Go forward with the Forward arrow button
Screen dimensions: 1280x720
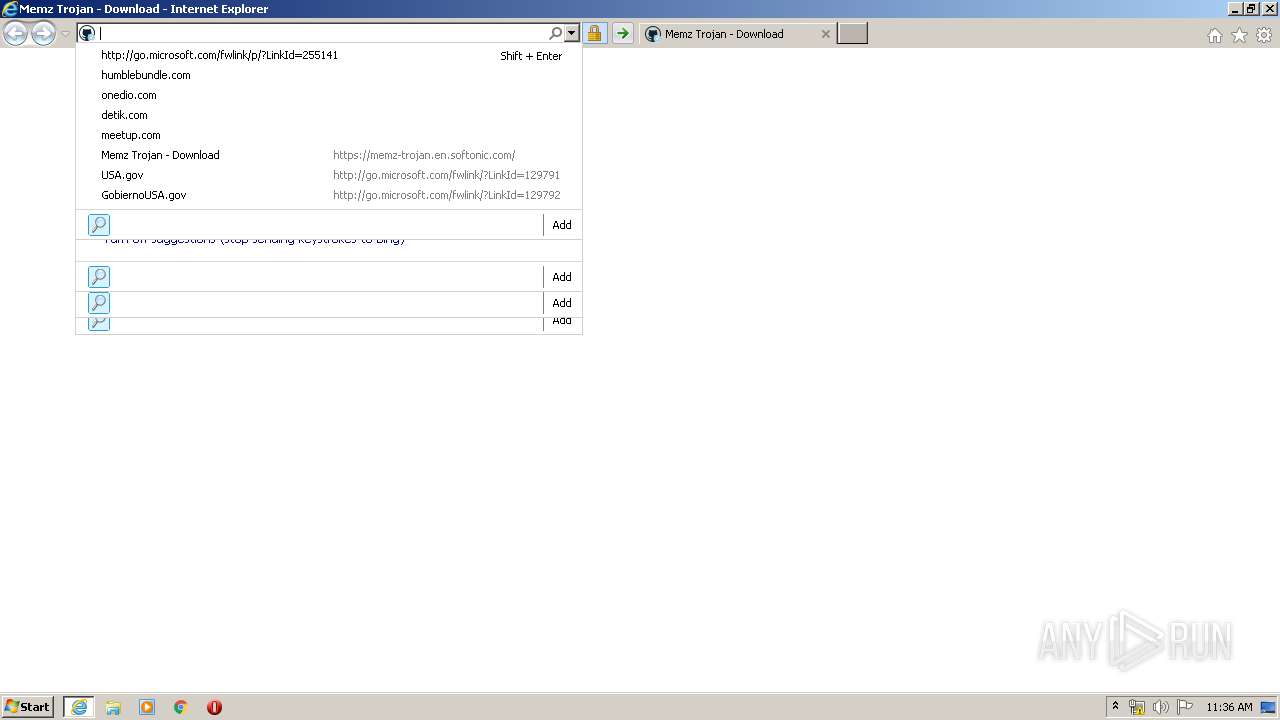pyautogui.click(x=43, y=34)
